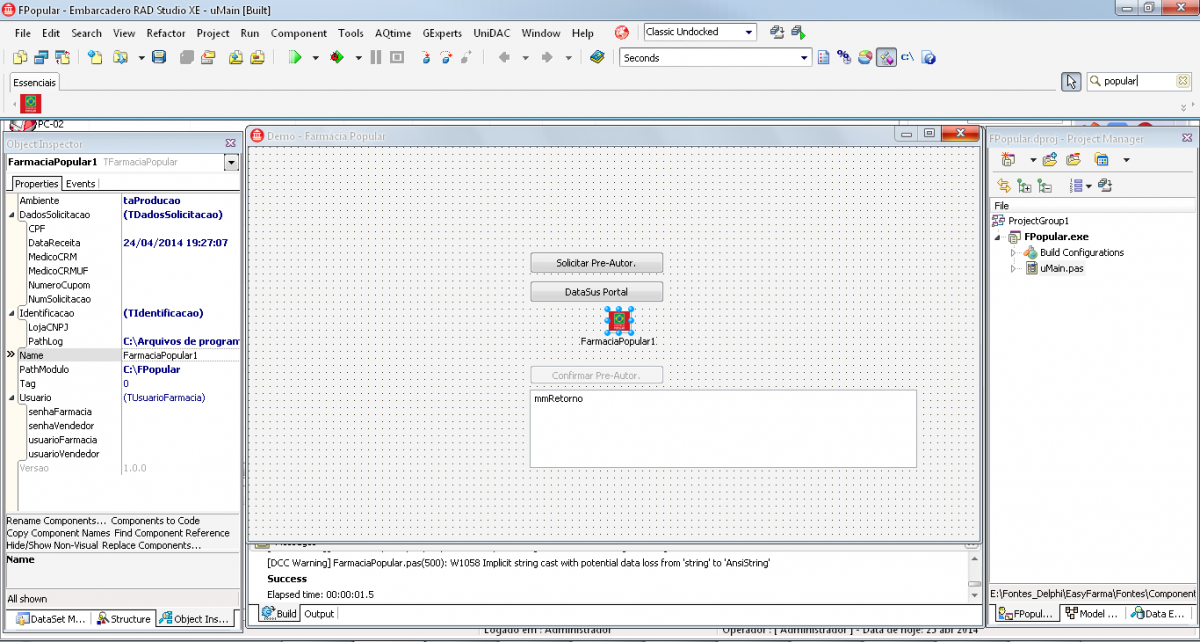1200x642 pixels.
Task: Click the Messages panel vertical scrollbar
Action: (x=975, y=575)
